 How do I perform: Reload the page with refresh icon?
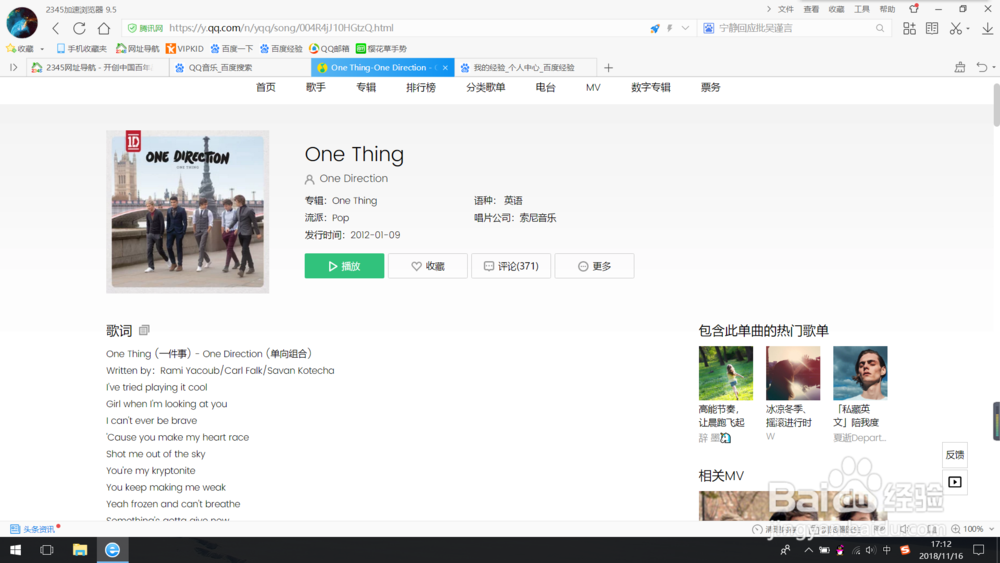[x=79, y=28]
